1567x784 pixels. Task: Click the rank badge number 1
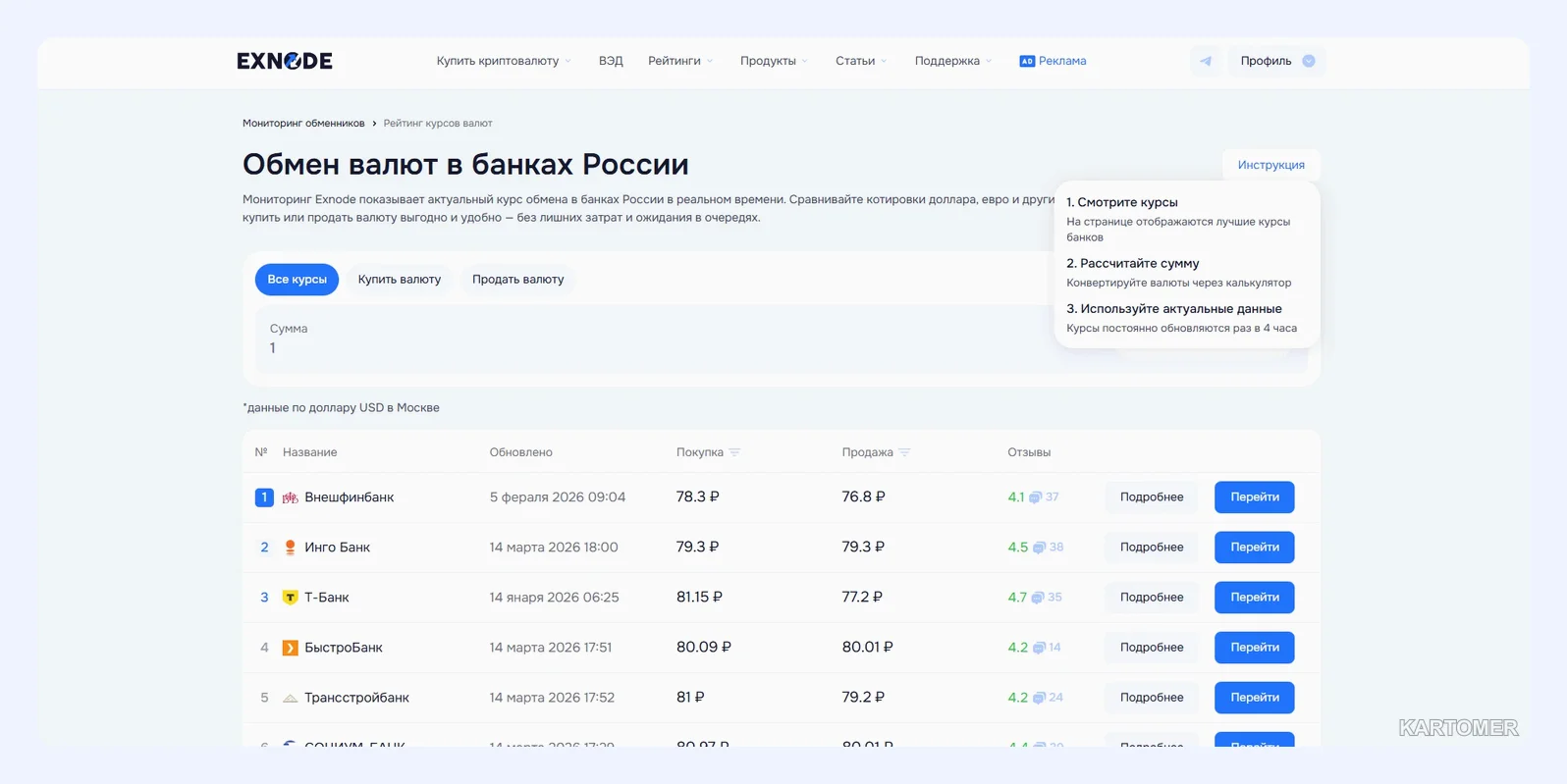[264, 497]
